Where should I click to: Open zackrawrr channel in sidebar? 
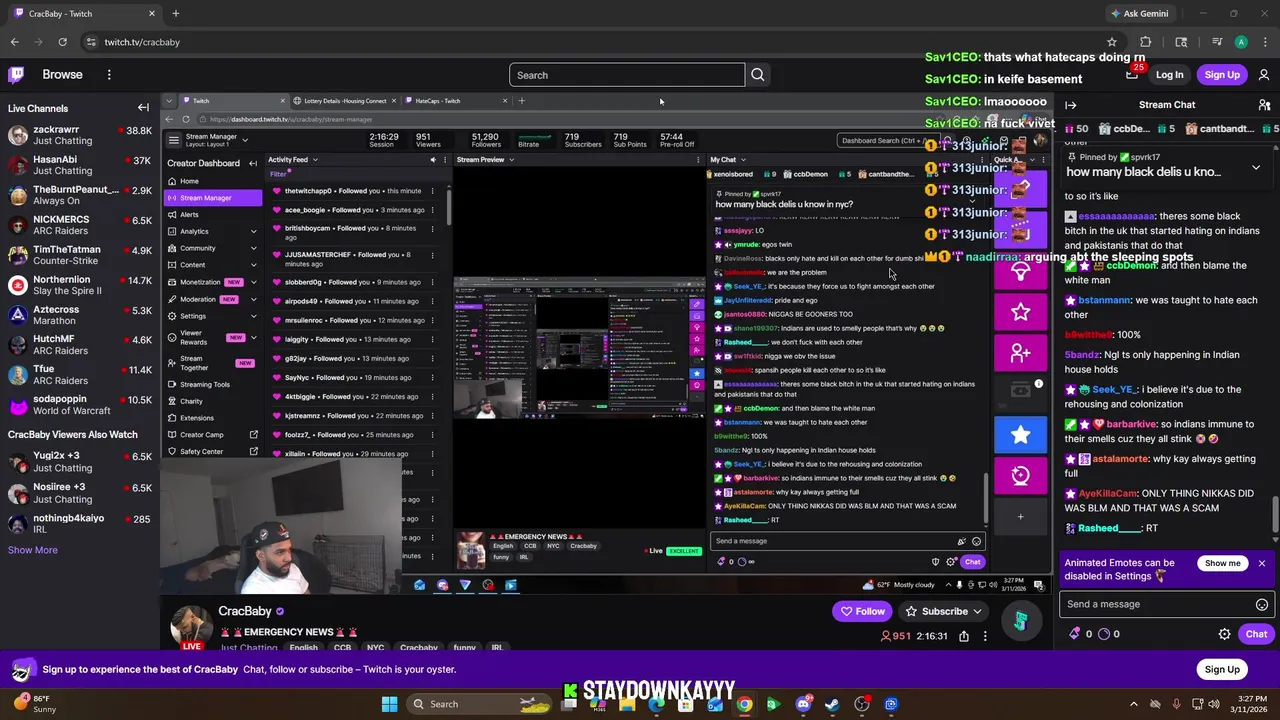point(79,135)
